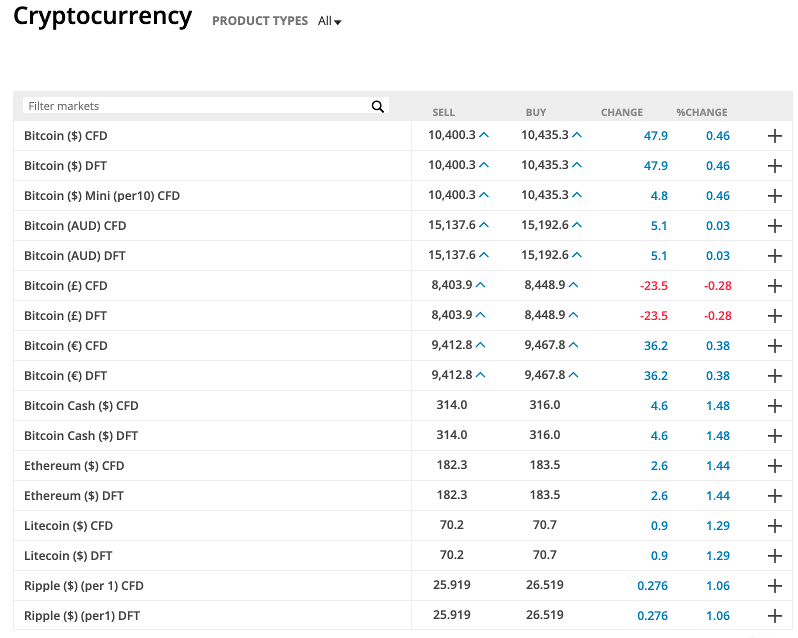Click sell price 25.919 for Ripple (per 1) CFD
Screen dimensions: 798x638
pos(452,585)
